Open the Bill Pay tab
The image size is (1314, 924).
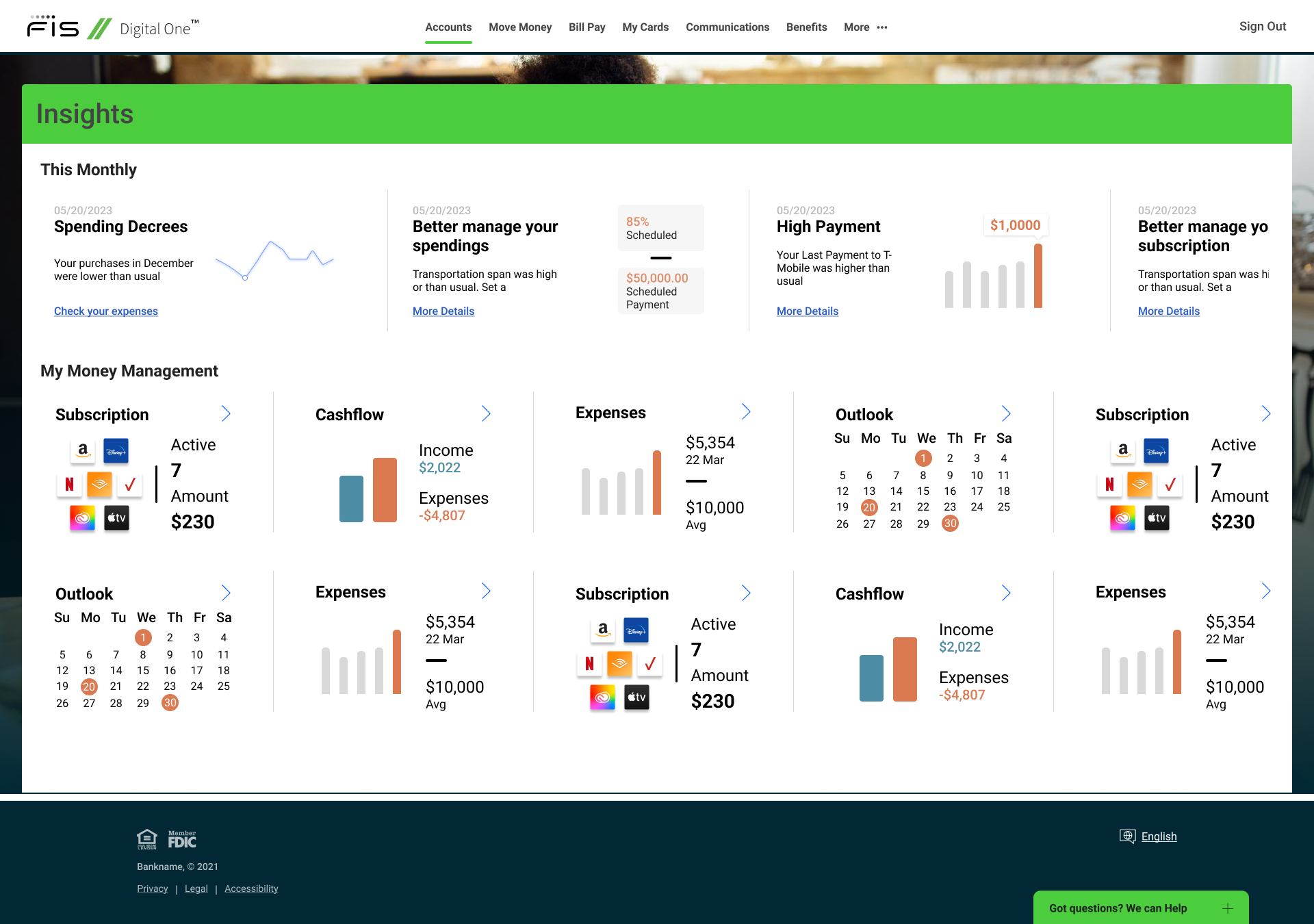pos(587,27)
